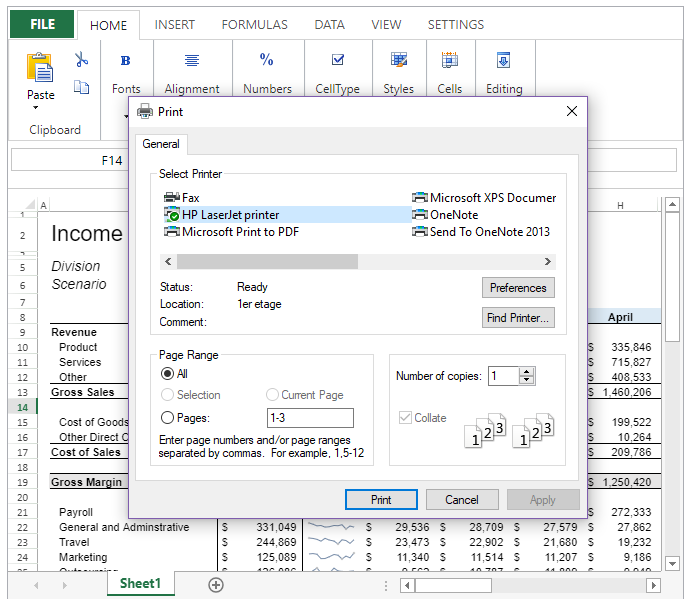Click the Preferences button
The height and width of the screenshot is (606, 691).
(518, 288)
